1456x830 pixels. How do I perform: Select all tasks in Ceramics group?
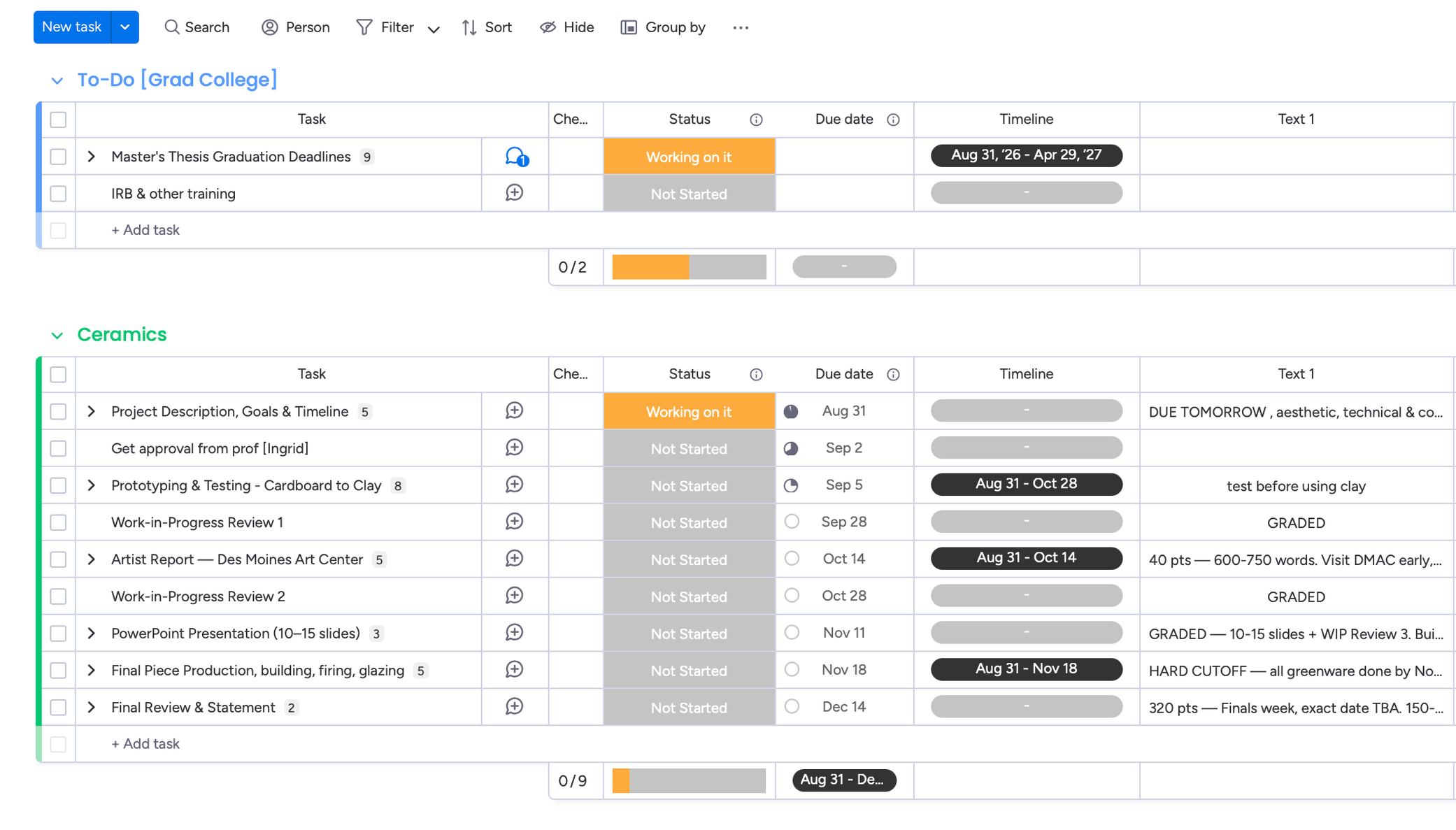[x=59, y=375]
